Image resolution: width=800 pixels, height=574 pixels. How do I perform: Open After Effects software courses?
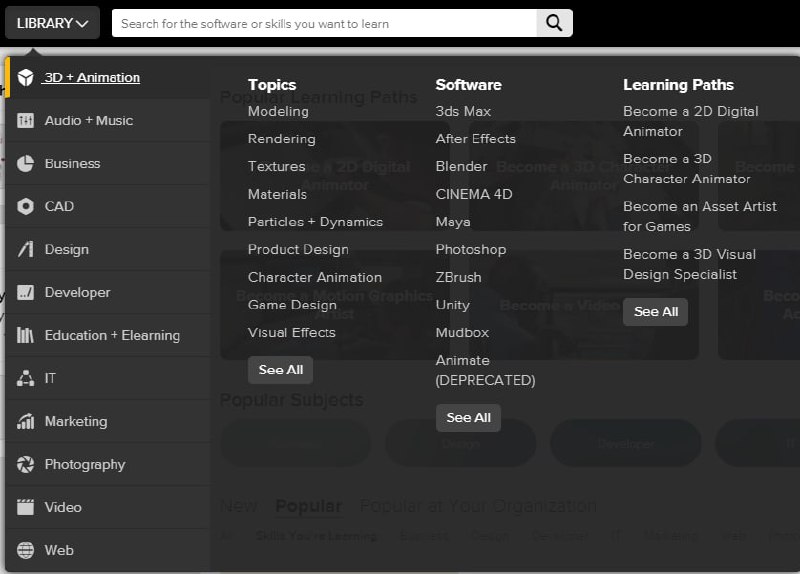476,139
